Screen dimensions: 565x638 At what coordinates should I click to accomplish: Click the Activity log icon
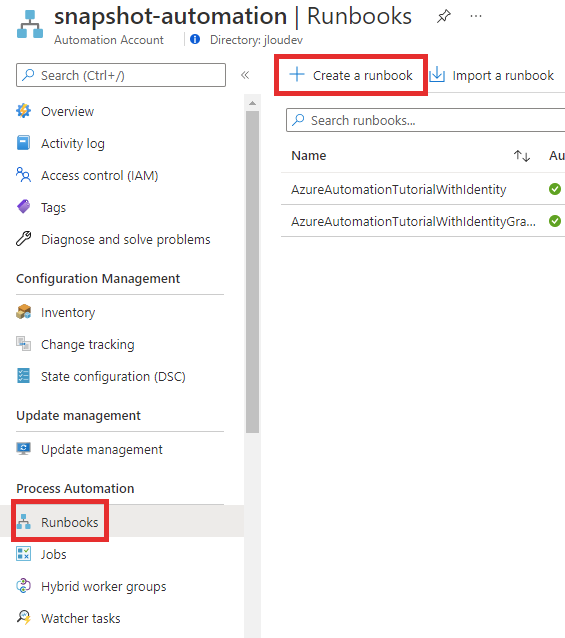click(24, 143)
